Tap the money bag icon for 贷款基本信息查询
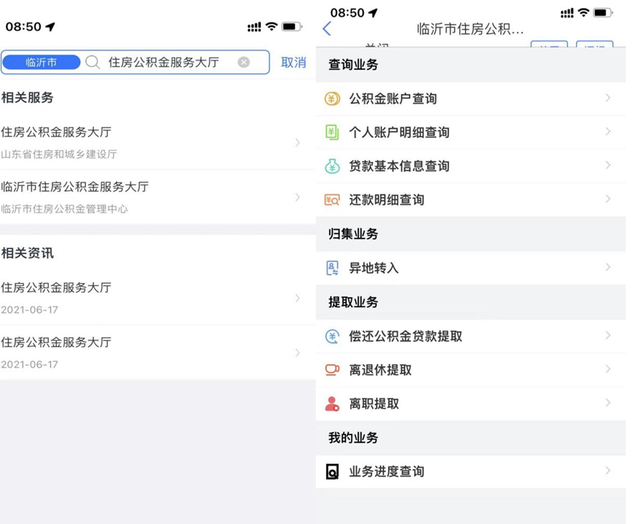640x524 pixels. click(332, 166)
